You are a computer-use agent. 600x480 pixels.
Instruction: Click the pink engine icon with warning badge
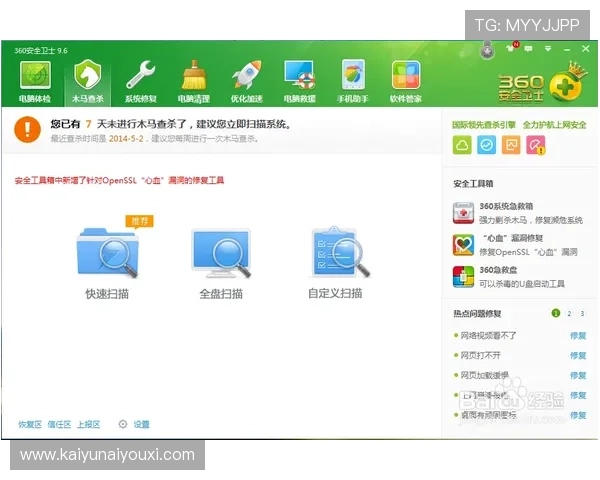pyautogui.click(x=536, y=145)
